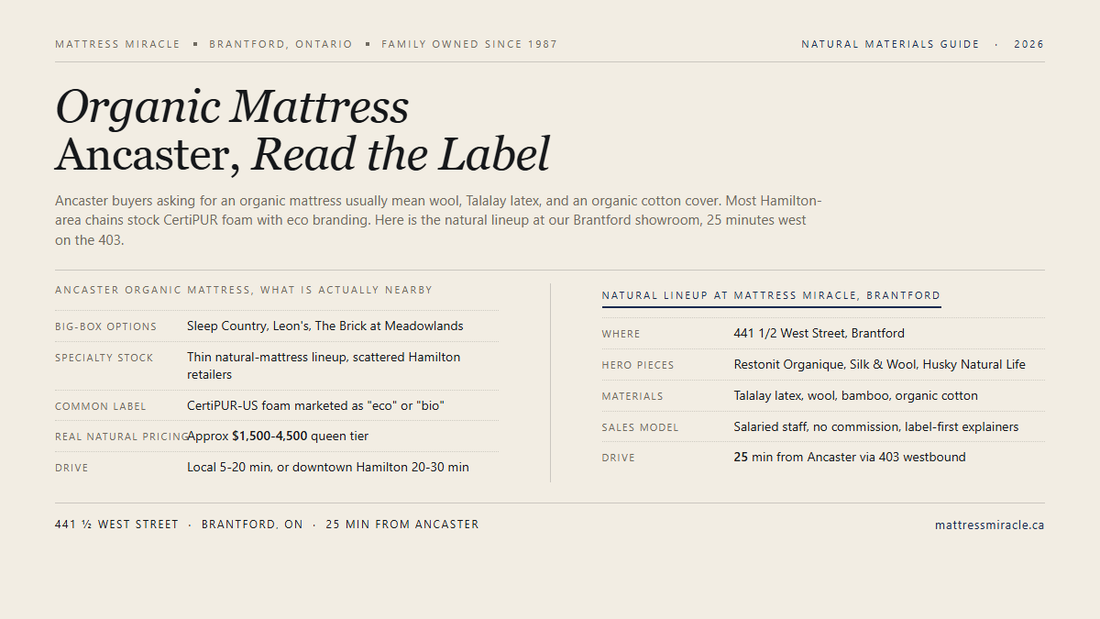1100x619 pixels.
Task: Click the 'COMMON LABEL' row label
Action: (100, 406)
